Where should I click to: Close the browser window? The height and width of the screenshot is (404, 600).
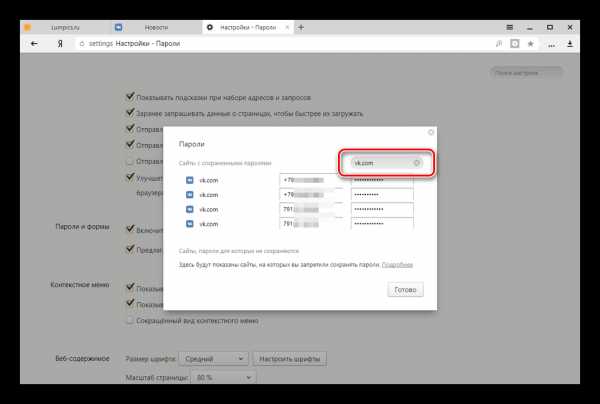click(x=570, y=27)
